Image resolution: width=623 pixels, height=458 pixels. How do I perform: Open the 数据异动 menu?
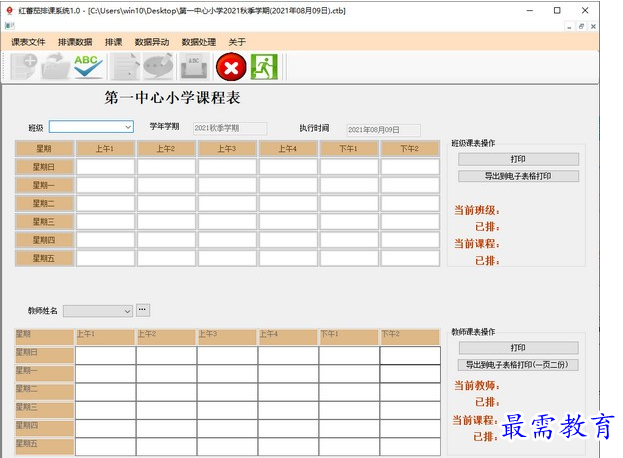point(152,42)
